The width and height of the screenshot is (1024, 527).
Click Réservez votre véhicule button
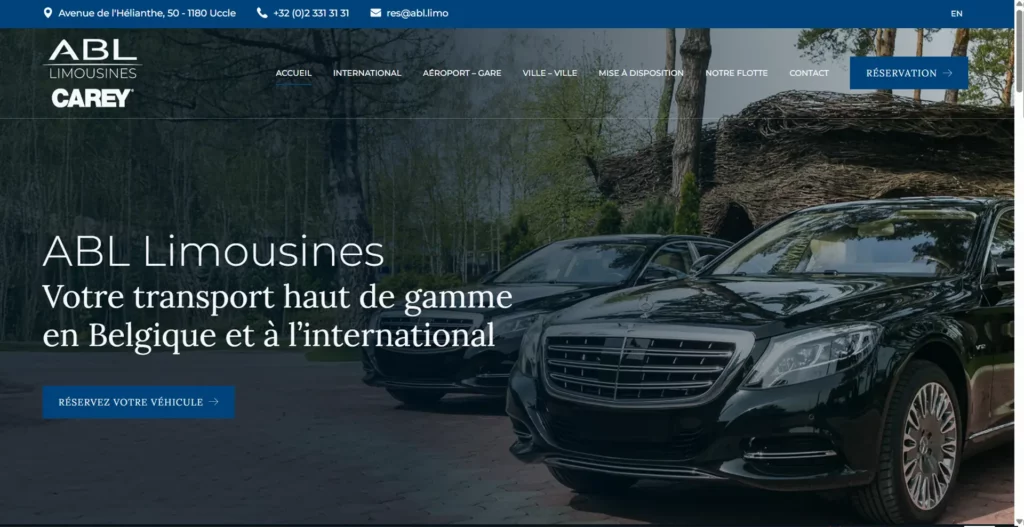tap(138, 402)
